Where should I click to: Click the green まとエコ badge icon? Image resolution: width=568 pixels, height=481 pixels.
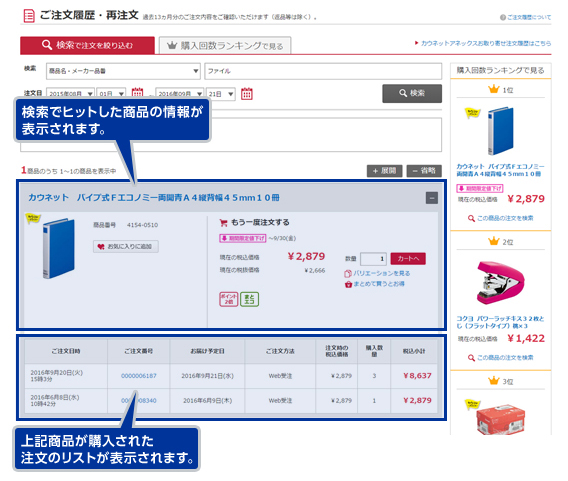point(249,299)
